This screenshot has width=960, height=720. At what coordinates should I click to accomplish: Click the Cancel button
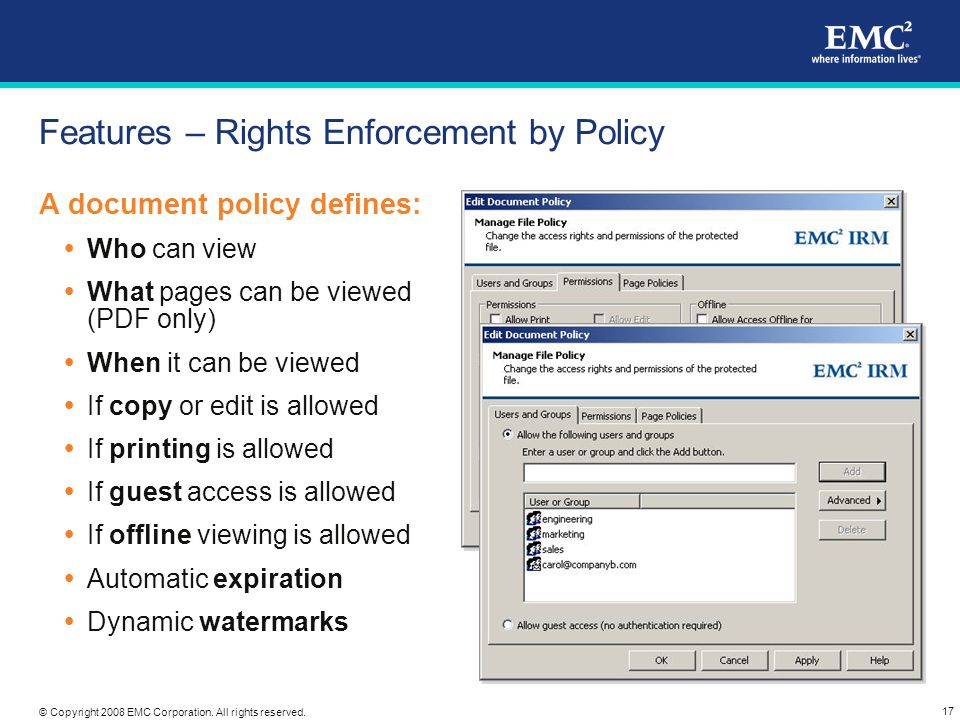pos(734,660)
